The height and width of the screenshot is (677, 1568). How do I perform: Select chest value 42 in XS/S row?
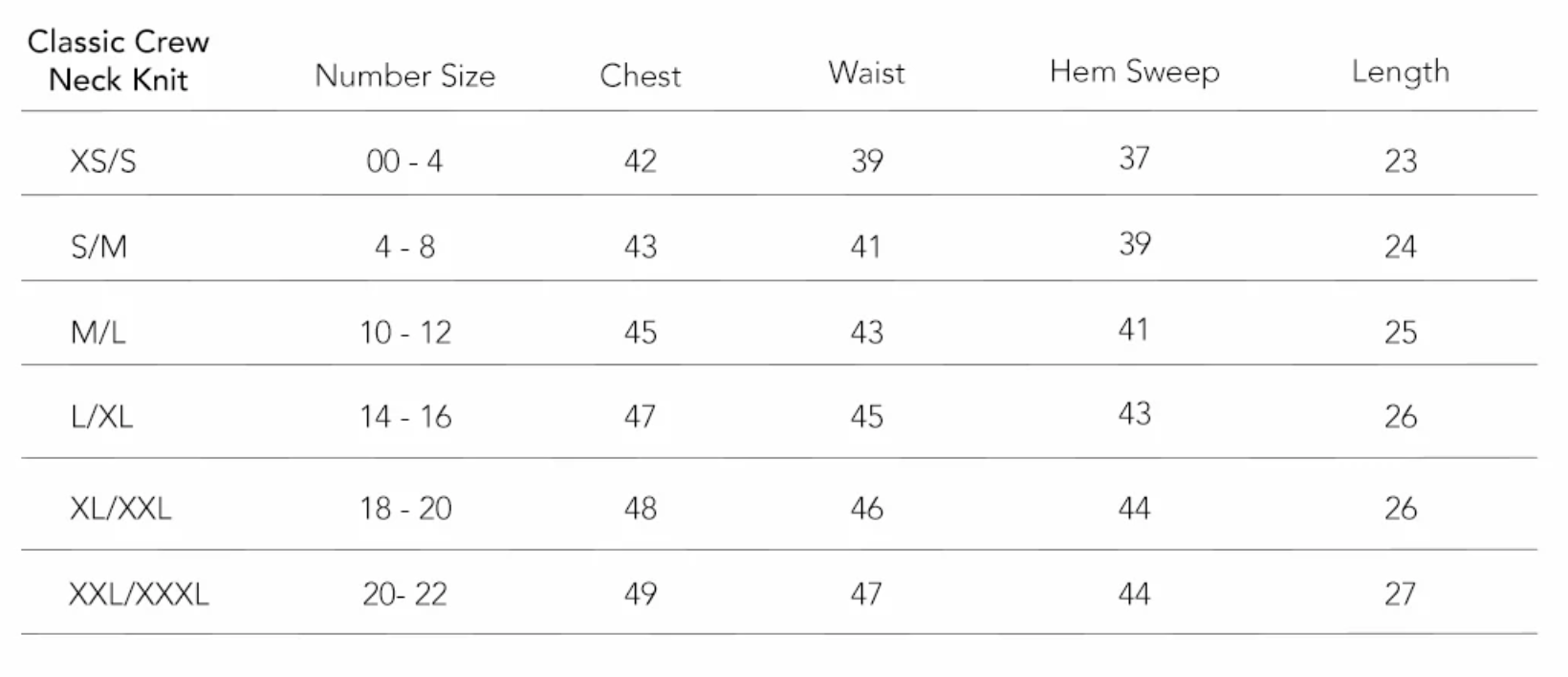[x=641, y=161]
